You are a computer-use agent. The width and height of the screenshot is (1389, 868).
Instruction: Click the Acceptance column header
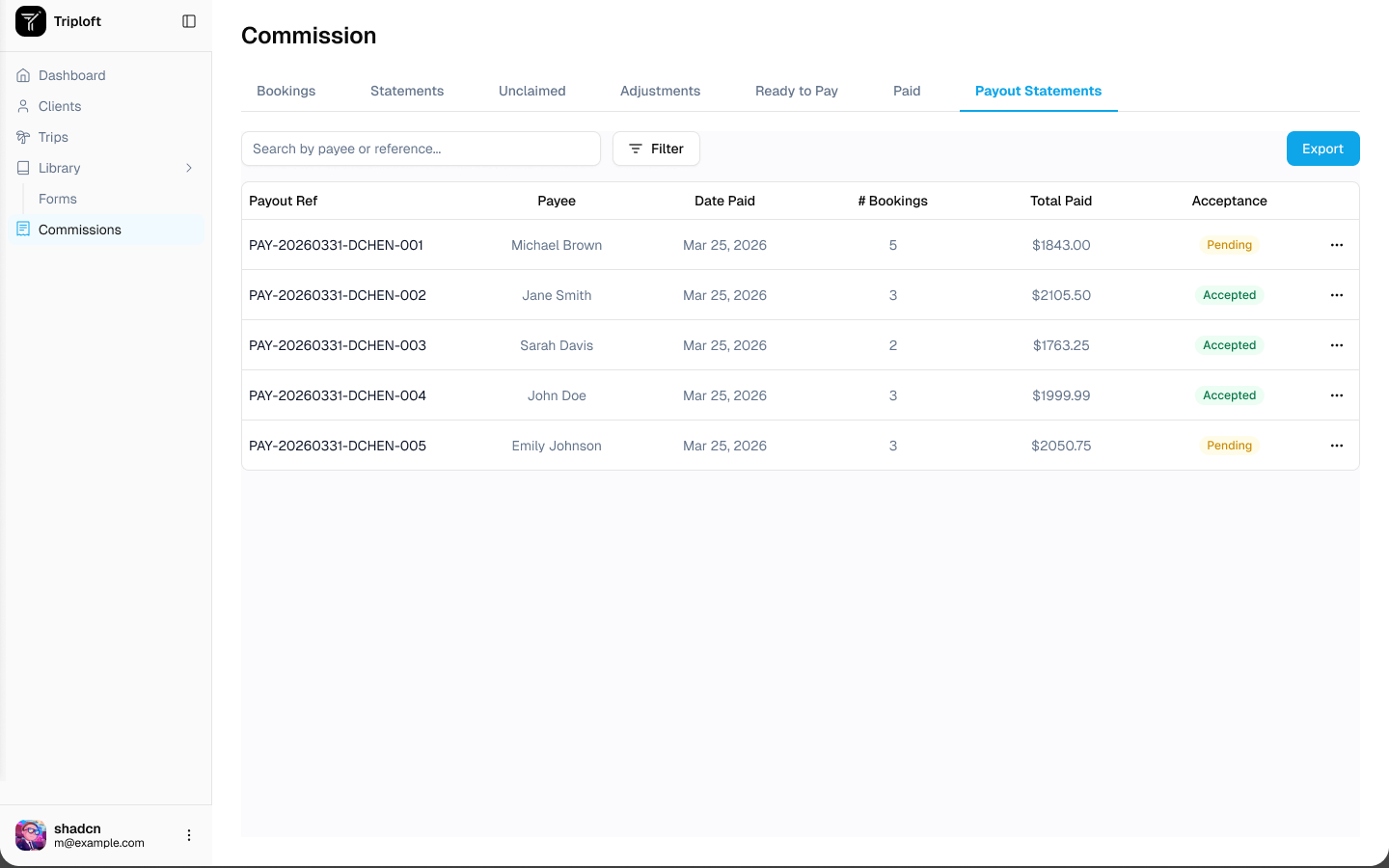(x=1230, y=201)
